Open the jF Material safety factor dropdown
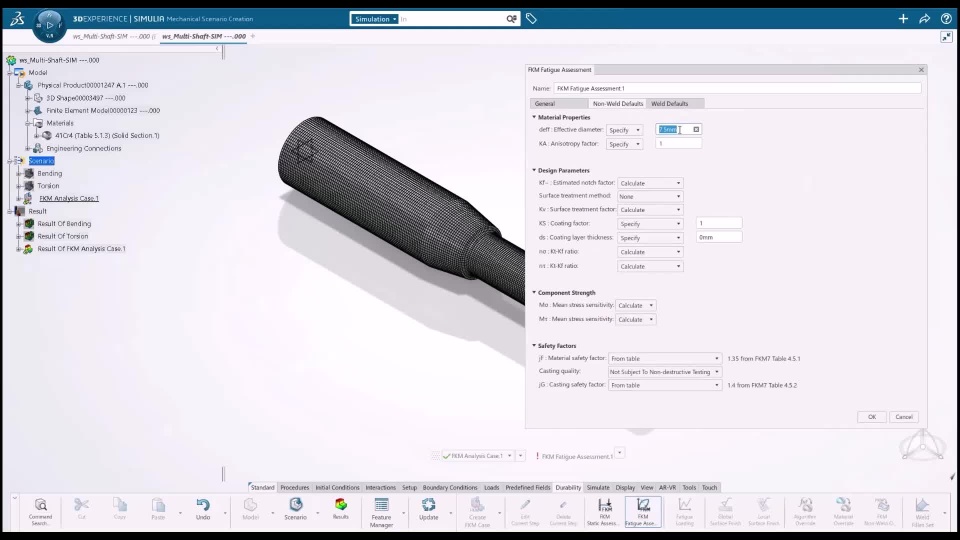This screenshot has height=540, width=960. (x=665, y=359)
